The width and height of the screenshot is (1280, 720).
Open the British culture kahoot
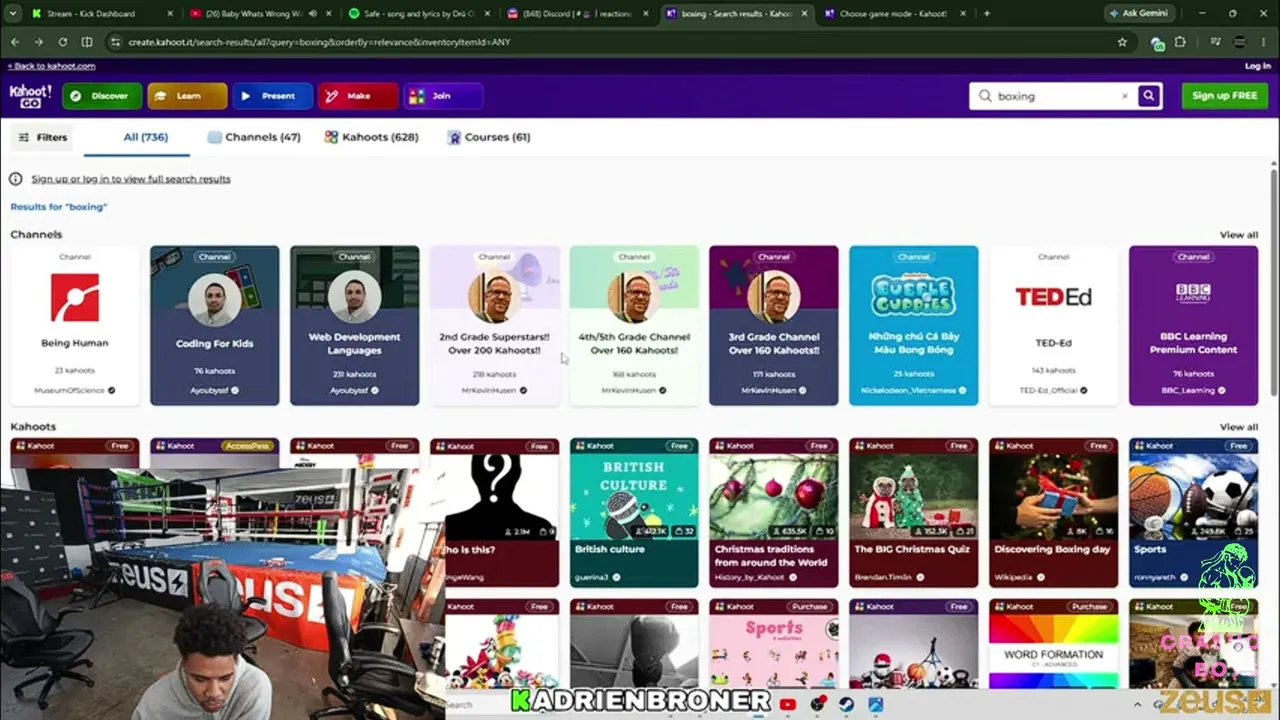pyautogui.click(x=634, y=513)
